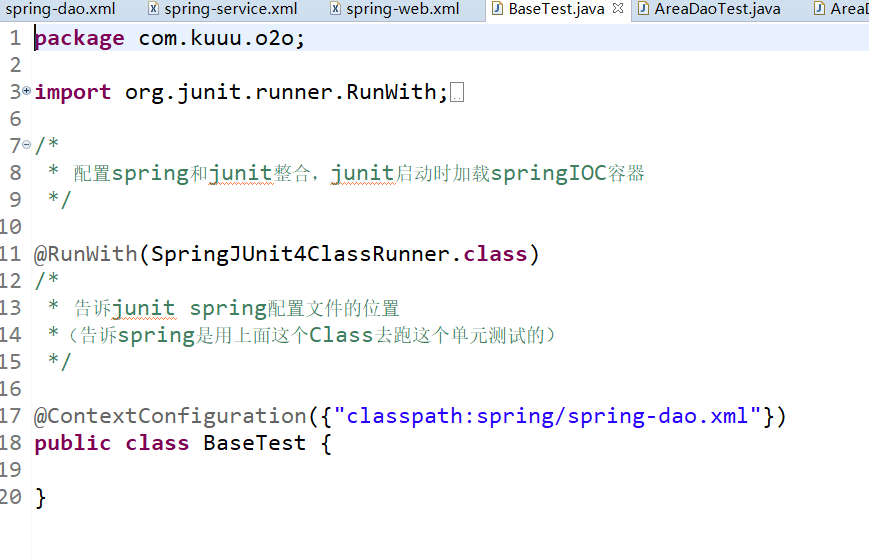Click the Class word in comment line 14
Viewport: 869px width, 560px height.
341,335
